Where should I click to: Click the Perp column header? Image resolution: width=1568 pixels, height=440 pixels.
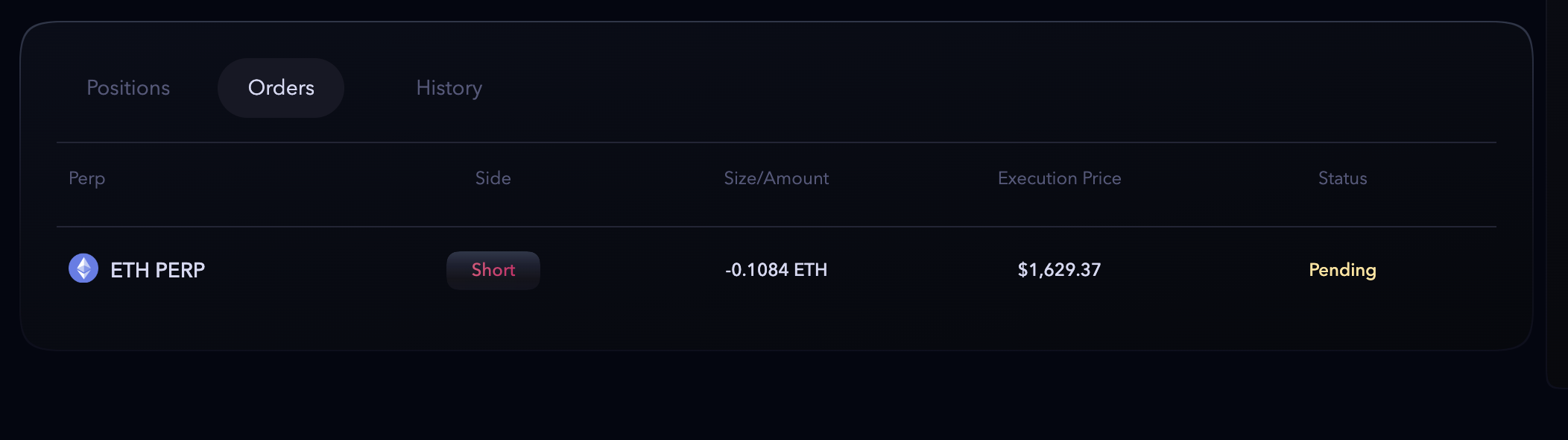click(86, 178)
